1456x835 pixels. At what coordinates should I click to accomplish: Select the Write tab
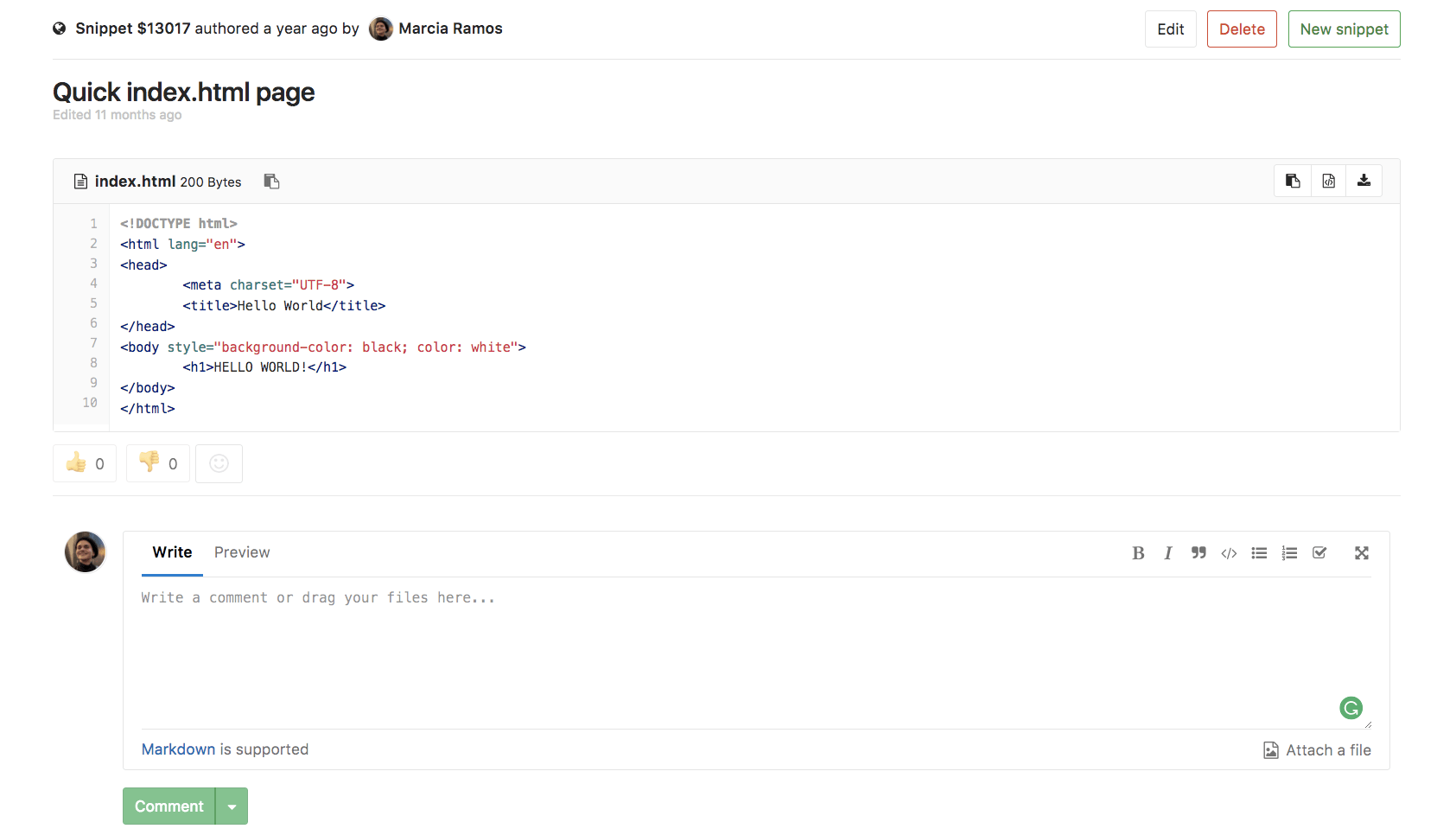click(171, 552)
